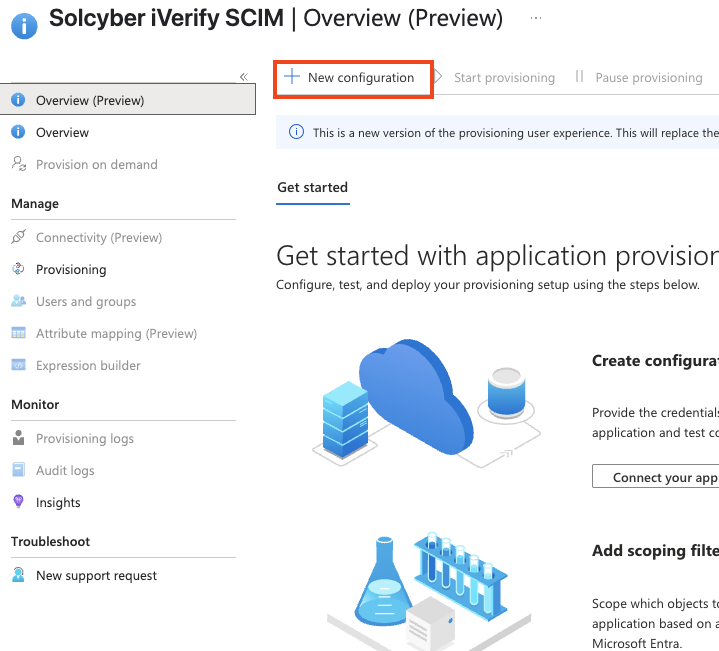Click the Insights lightbulb icon
719x651 pixels.
[x=18, y=502]
